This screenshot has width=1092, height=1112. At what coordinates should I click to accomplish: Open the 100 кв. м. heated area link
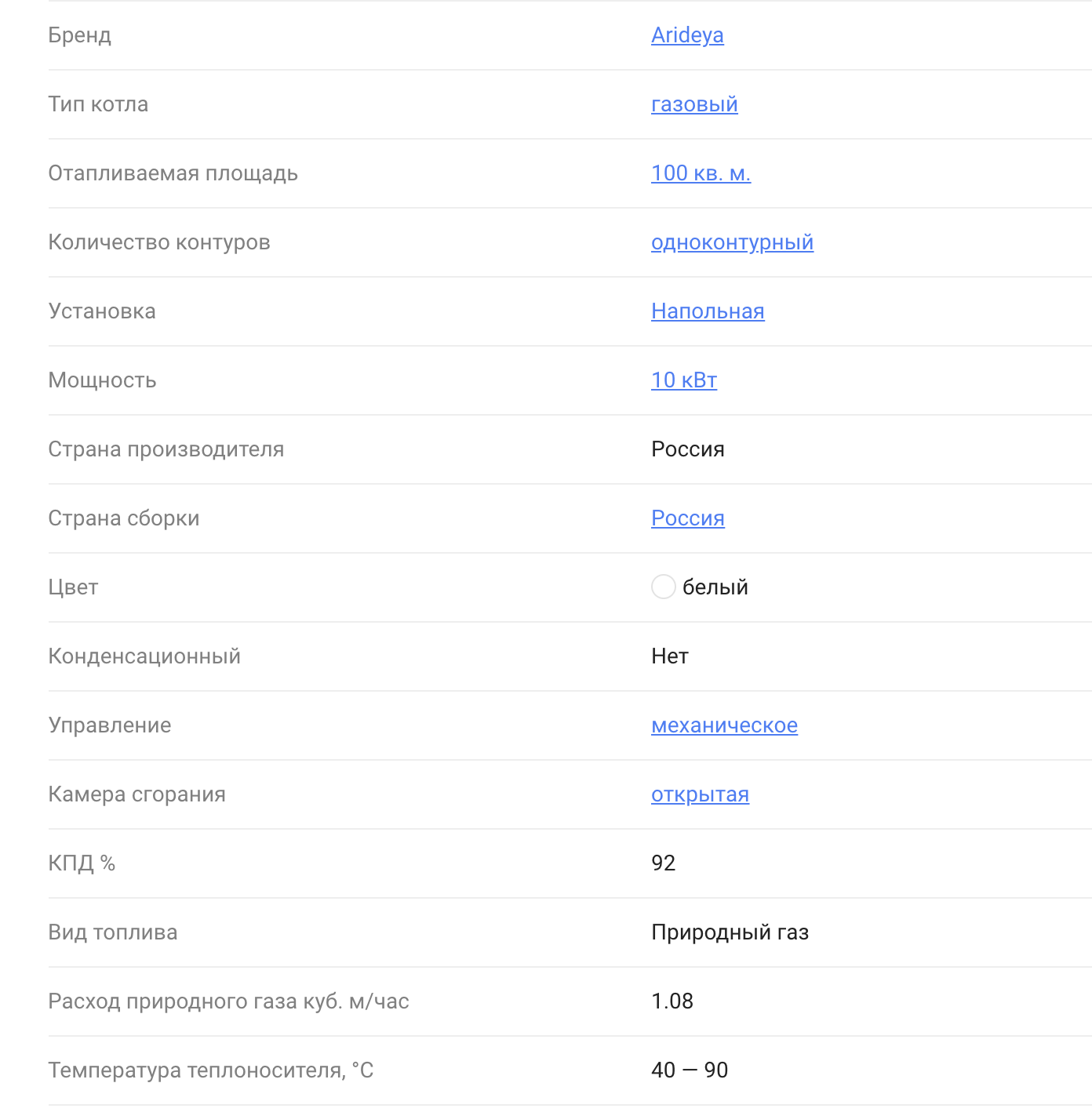click(701, 173)
